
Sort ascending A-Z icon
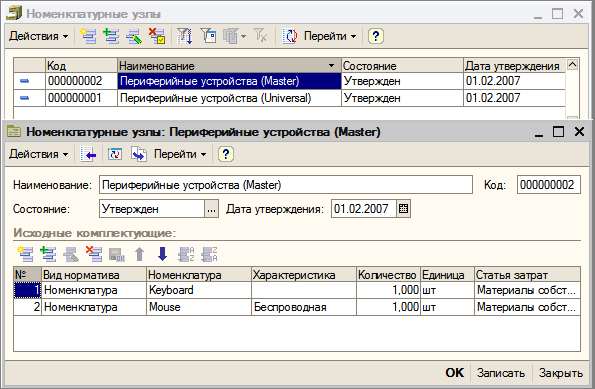point(186,254)
